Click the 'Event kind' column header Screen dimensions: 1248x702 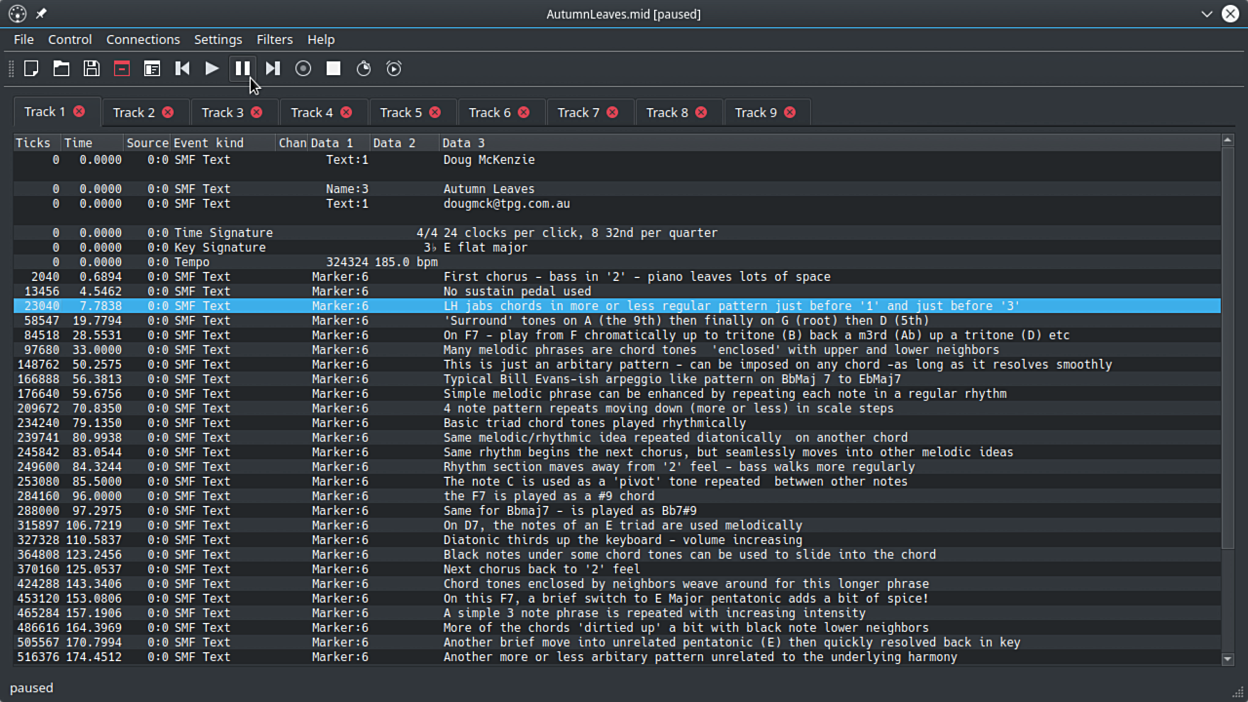coord(208,143)
